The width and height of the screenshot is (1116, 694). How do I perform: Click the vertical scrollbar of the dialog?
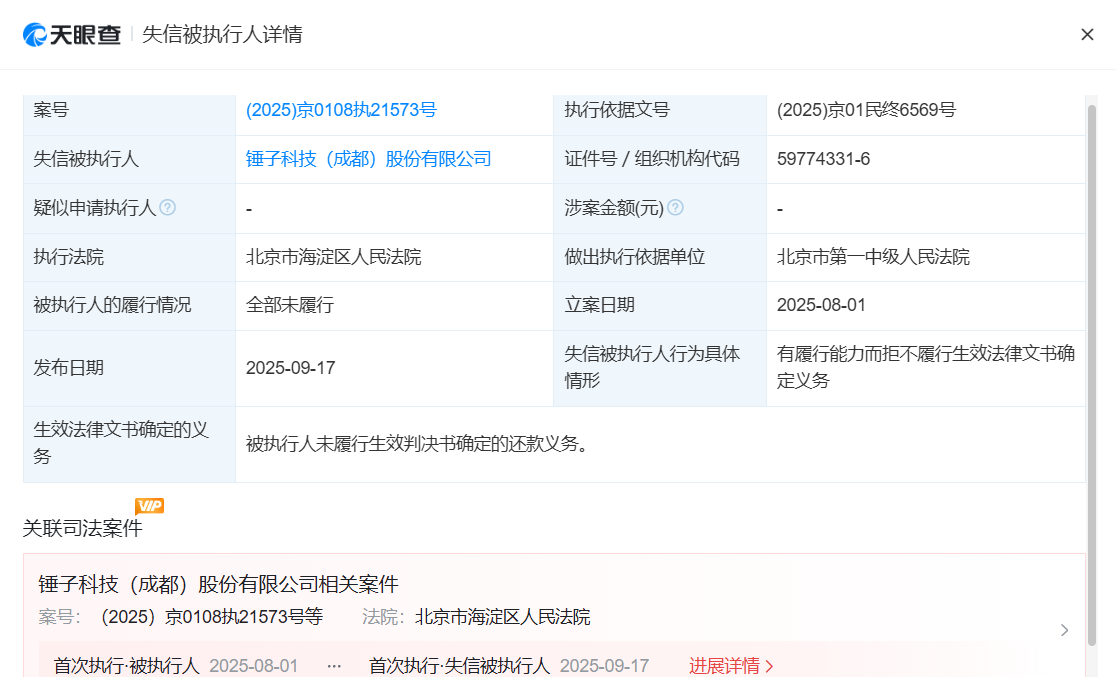click(1092, 376)
